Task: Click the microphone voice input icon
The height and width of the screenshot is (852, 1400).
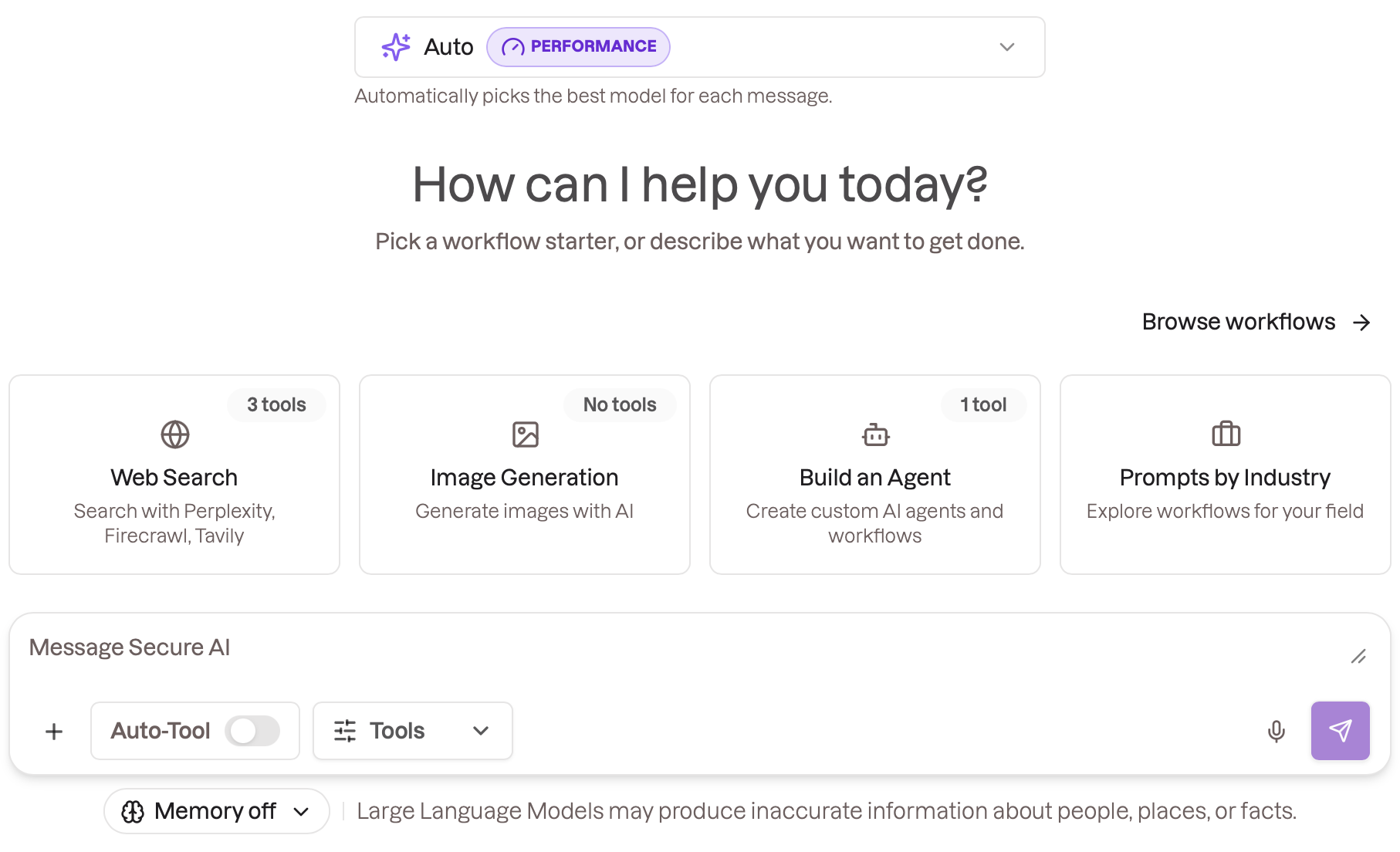Action: point(1277,731)
